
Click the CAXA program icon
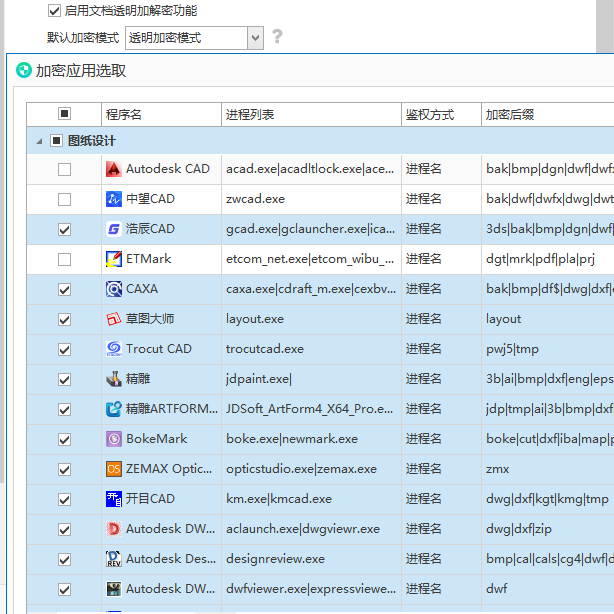114,289
